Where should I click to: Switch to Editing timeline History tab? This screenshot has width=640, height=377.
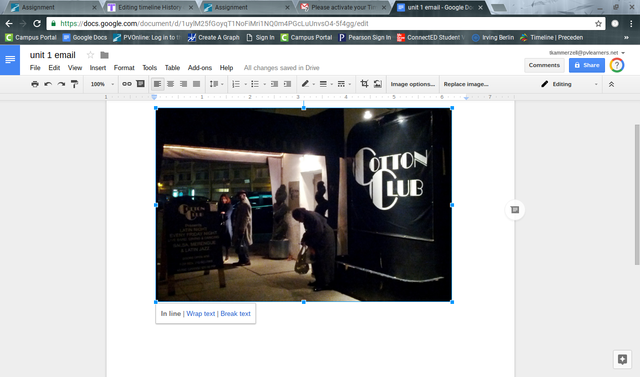point(149,7)
